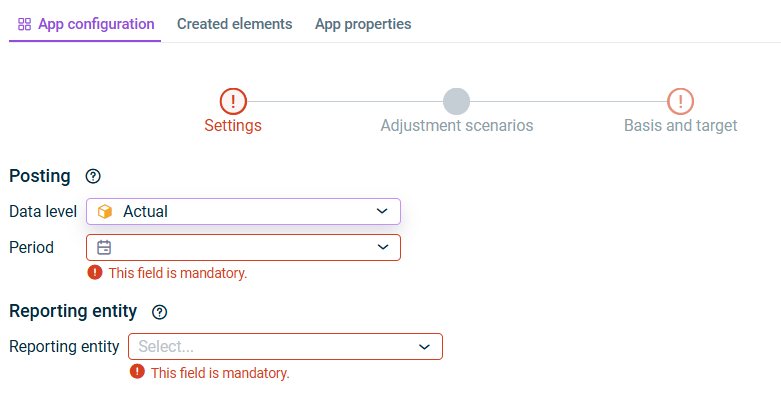Click the Settings step warning circle
Viewport: 781px width, 402px height.
click(233, 101)
